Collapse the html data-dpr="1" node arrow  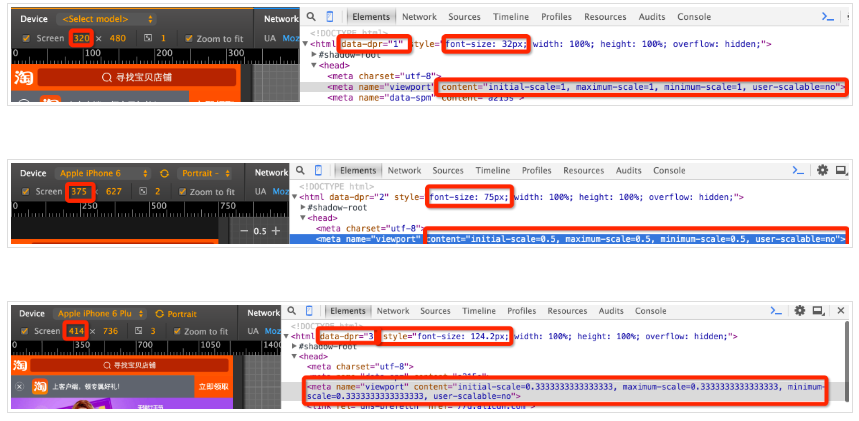[305, 44]
